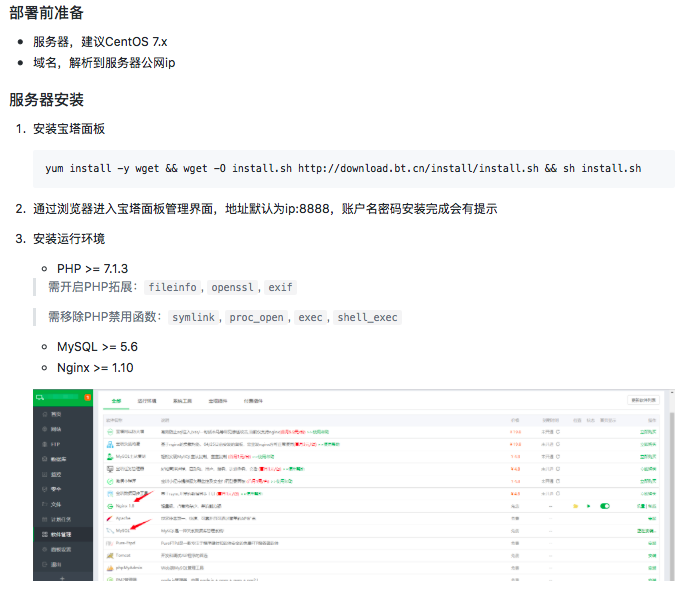Click the 'fileinfo' inline code tag

pyautogui.click(x=172, y=287)
